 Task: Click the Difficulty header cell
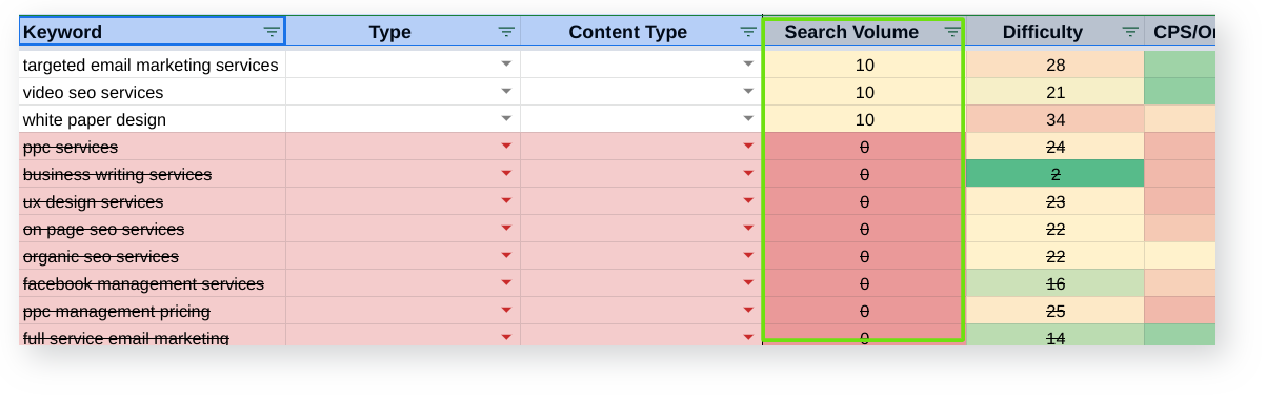(1042, 32)
